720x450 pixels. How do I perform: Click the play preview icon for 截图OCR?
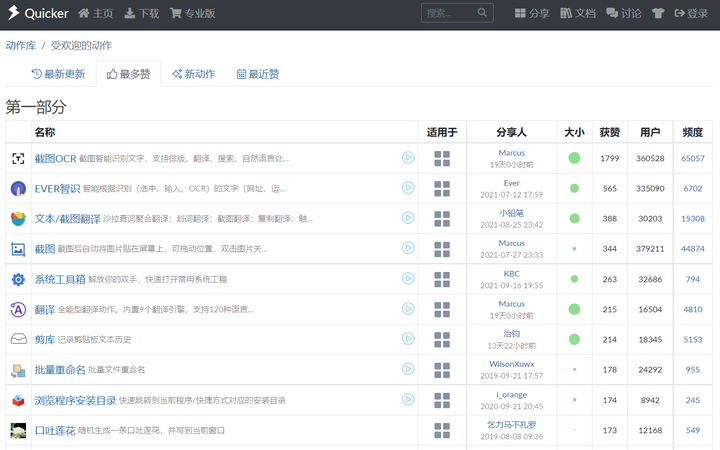pyautogui.click(x=408, y=158)
